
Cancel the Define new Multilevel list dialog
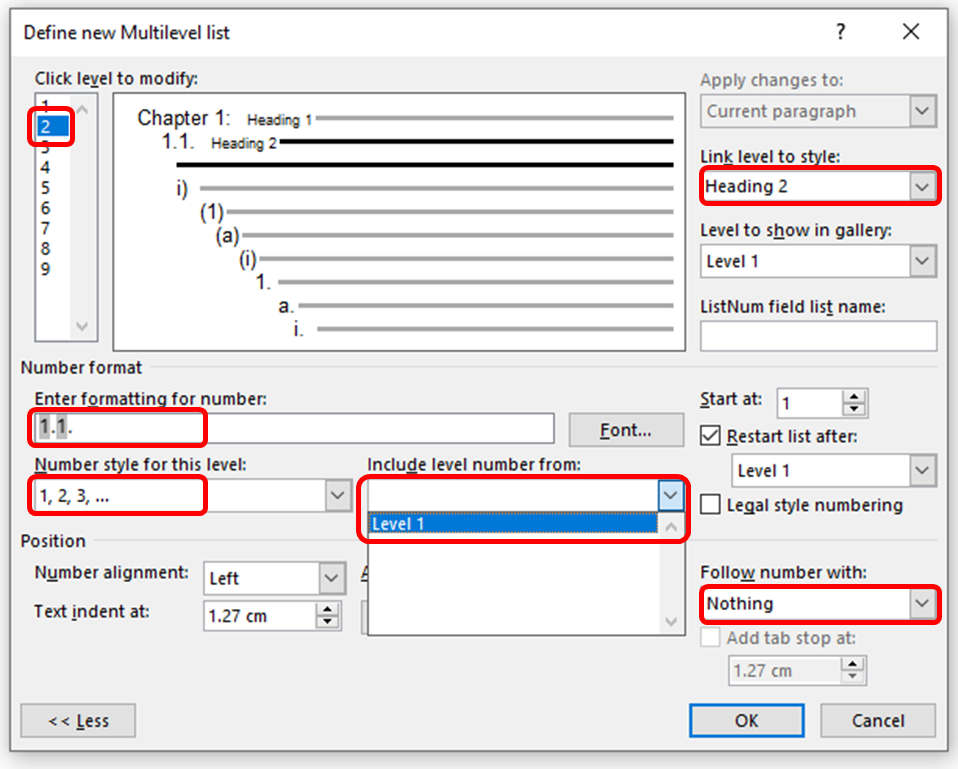pyautogui.click(x=877, y=720)
